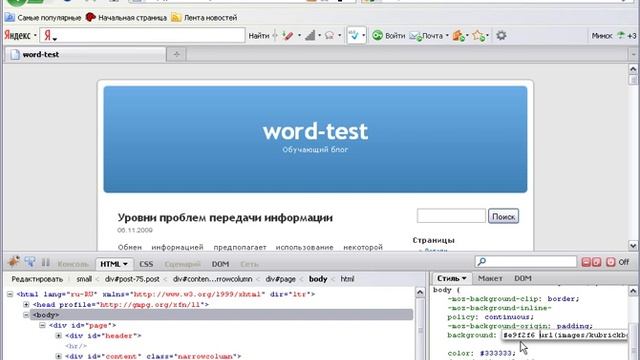
Task: Open Firebug HTML tab
Action: click(x=113, y=264)
